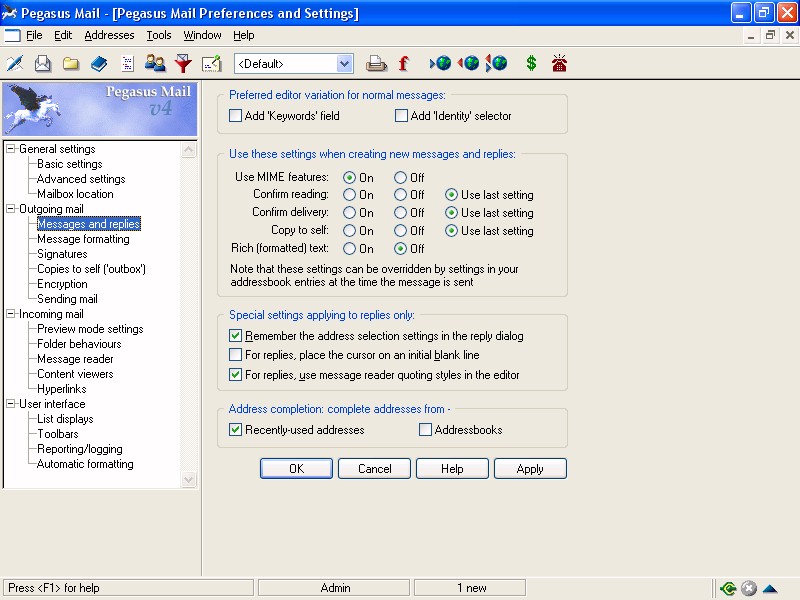Open the Tools menu
Image resolution: width=800 pixels, height=600 pixels.
click(159, 35)
